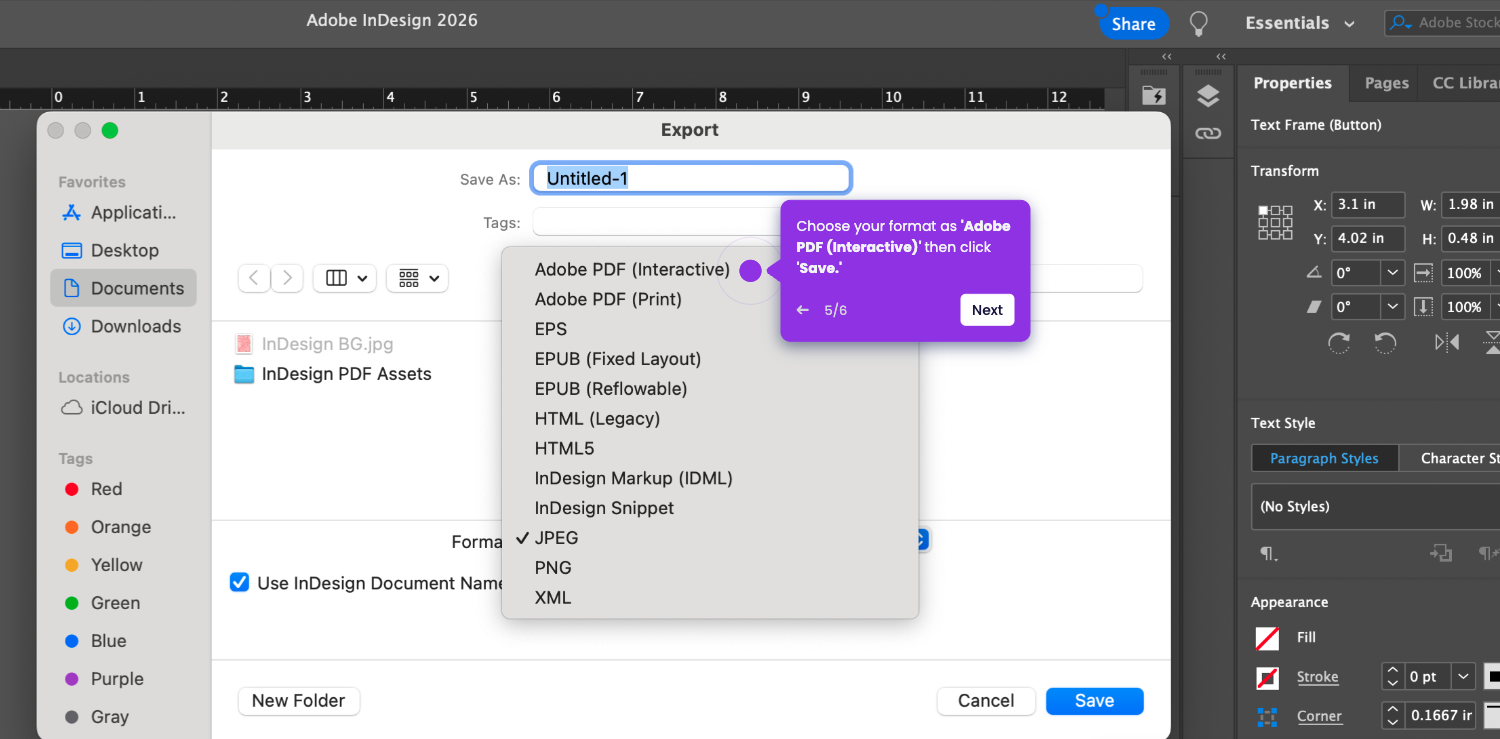
Task: Rotate 90° clockwise in Transform
Action: [1339, 343]
